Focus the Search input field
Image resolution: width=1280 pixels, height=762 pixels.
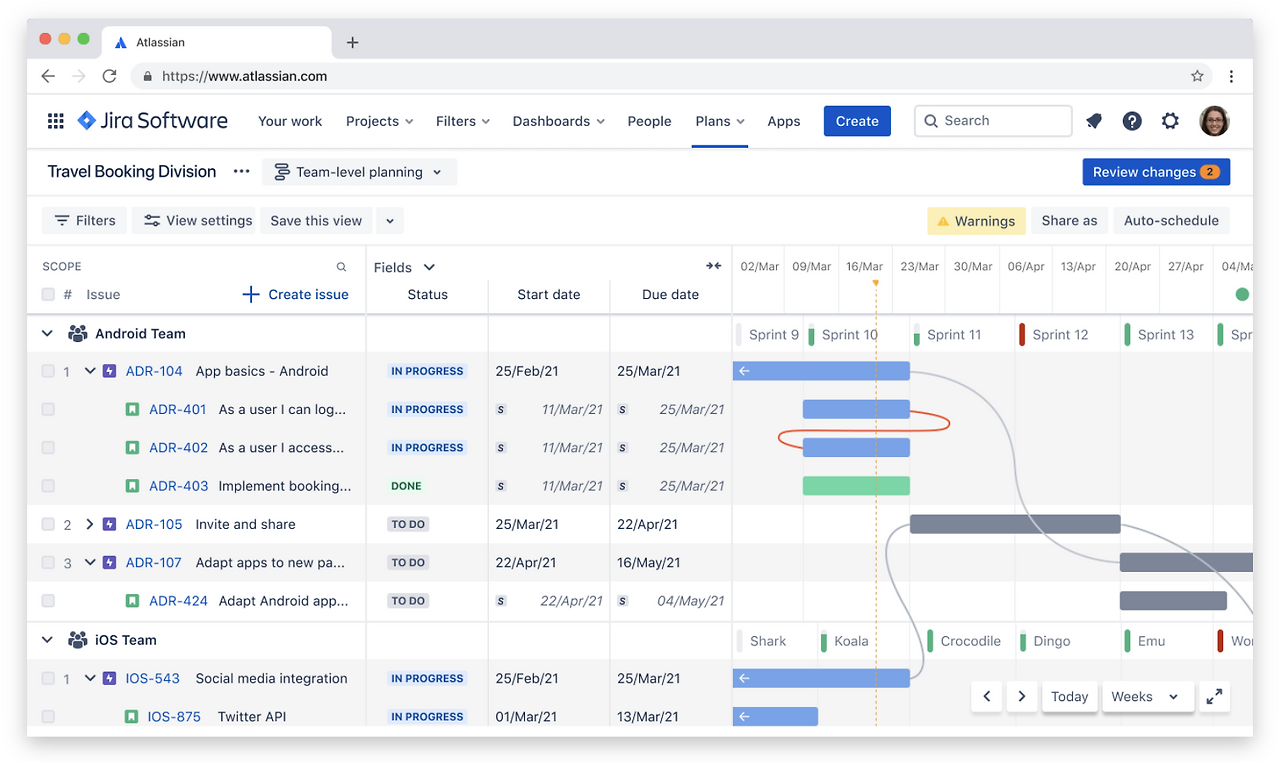tap(993, 121)
